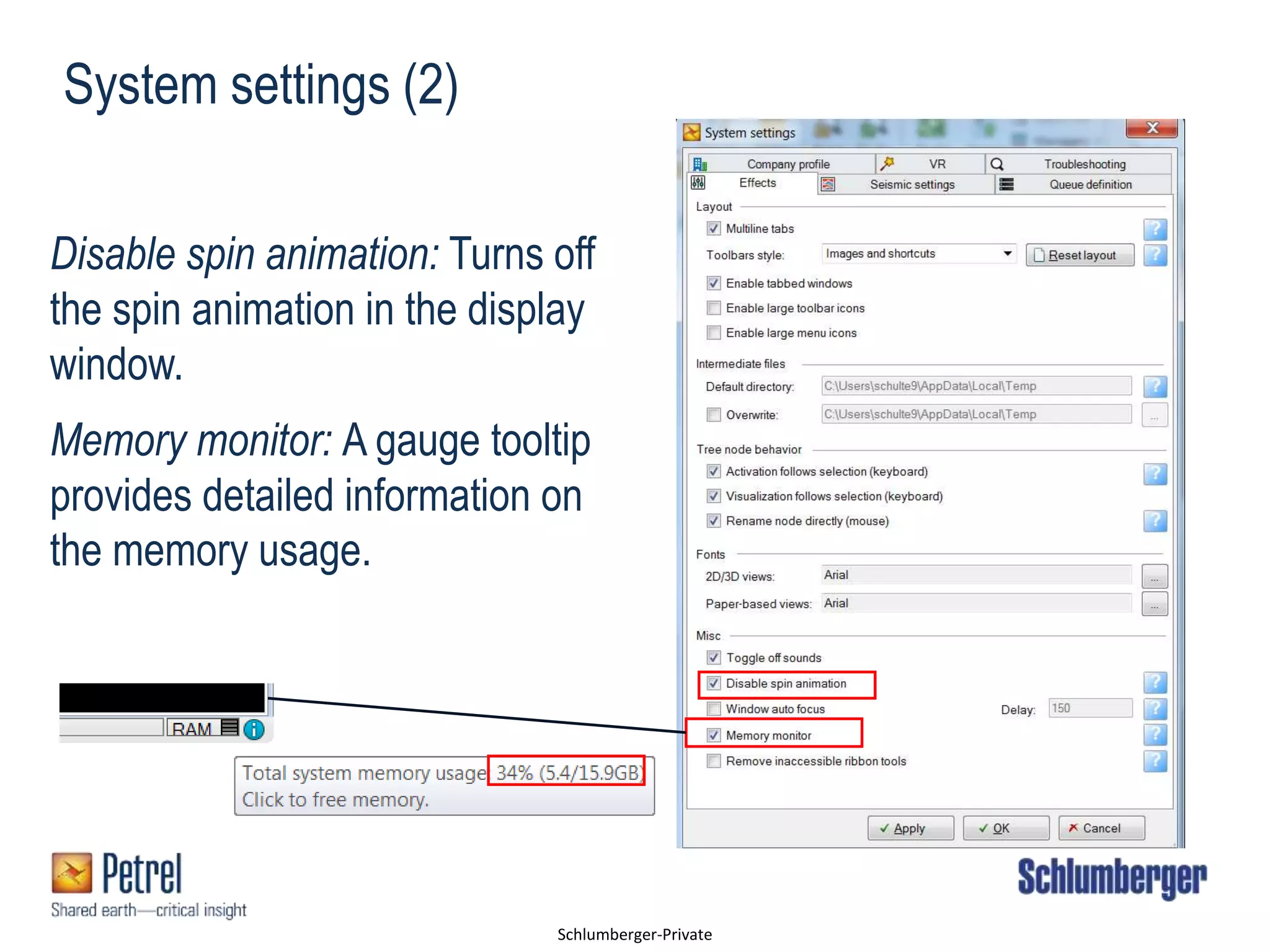This screenshot has height=952, width=1270.
Task: Click help icon beside Disable spin animation
Action: (1155, 683)
